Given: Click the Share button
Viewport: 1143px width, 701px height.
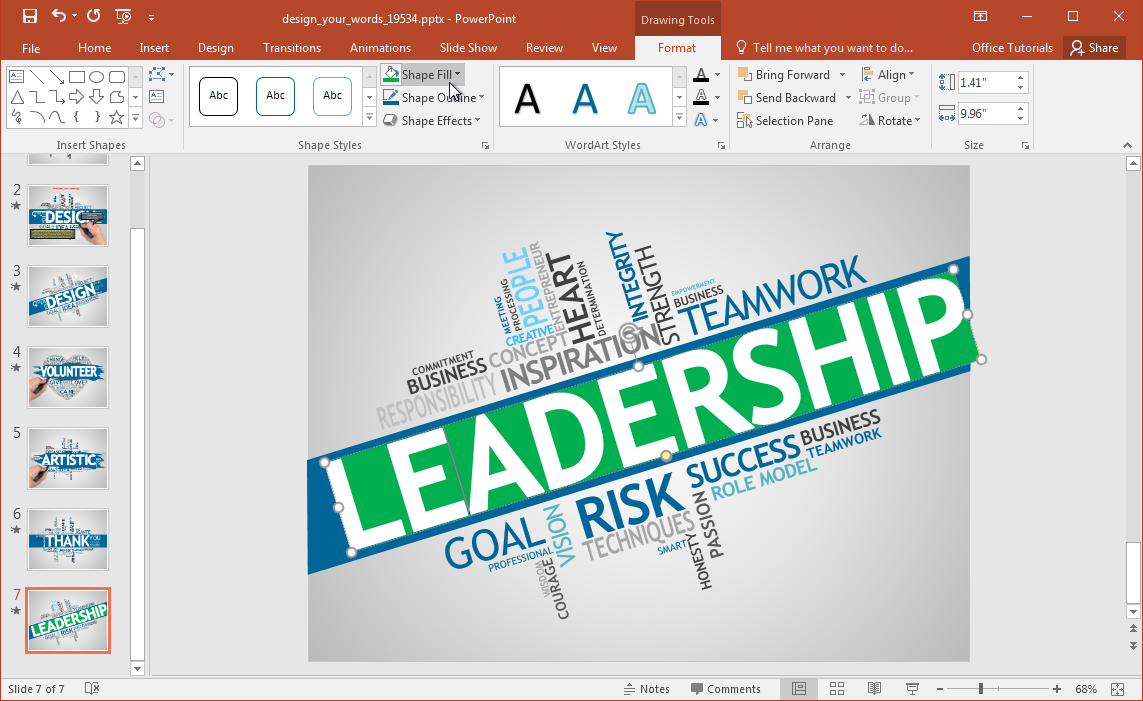Looking at the screenshot, I should (x=1093, y=48).
